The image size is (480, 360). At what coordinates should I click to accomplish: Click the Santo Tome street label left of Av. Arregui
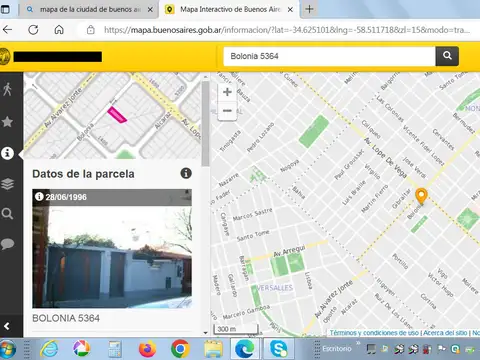tap(253, 235)
